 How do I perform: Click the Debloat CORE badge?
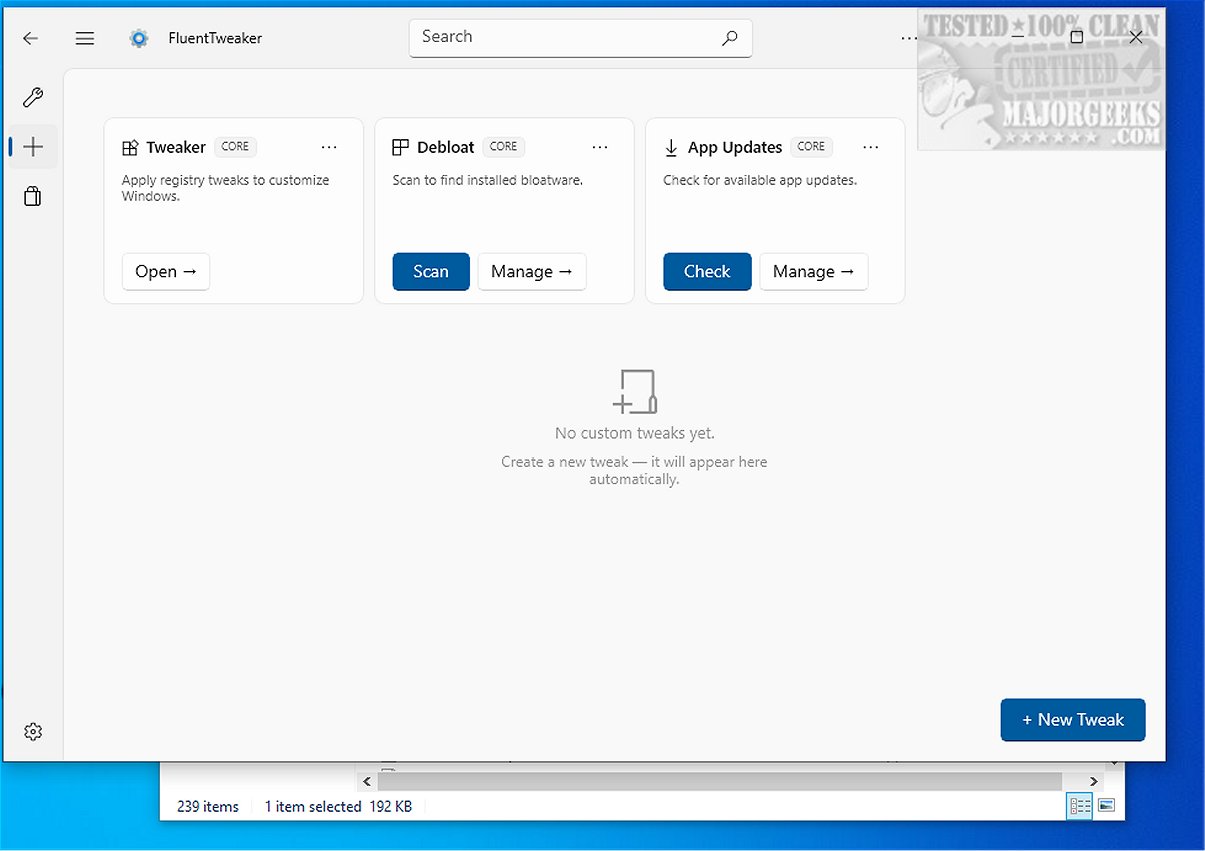point(503,146)
